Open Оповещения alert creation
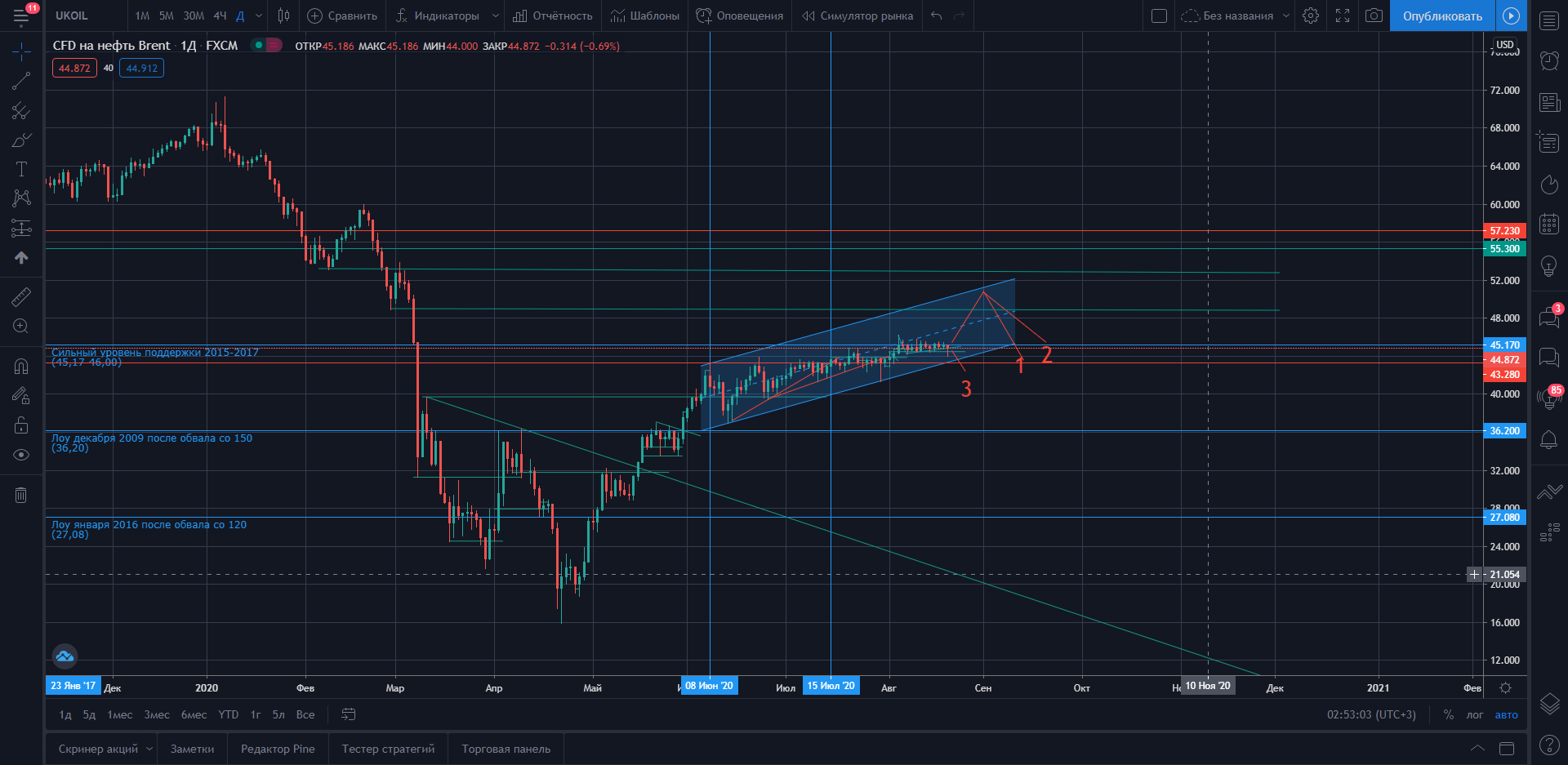Screen dimensions: 1568x765 click(739, 16)
